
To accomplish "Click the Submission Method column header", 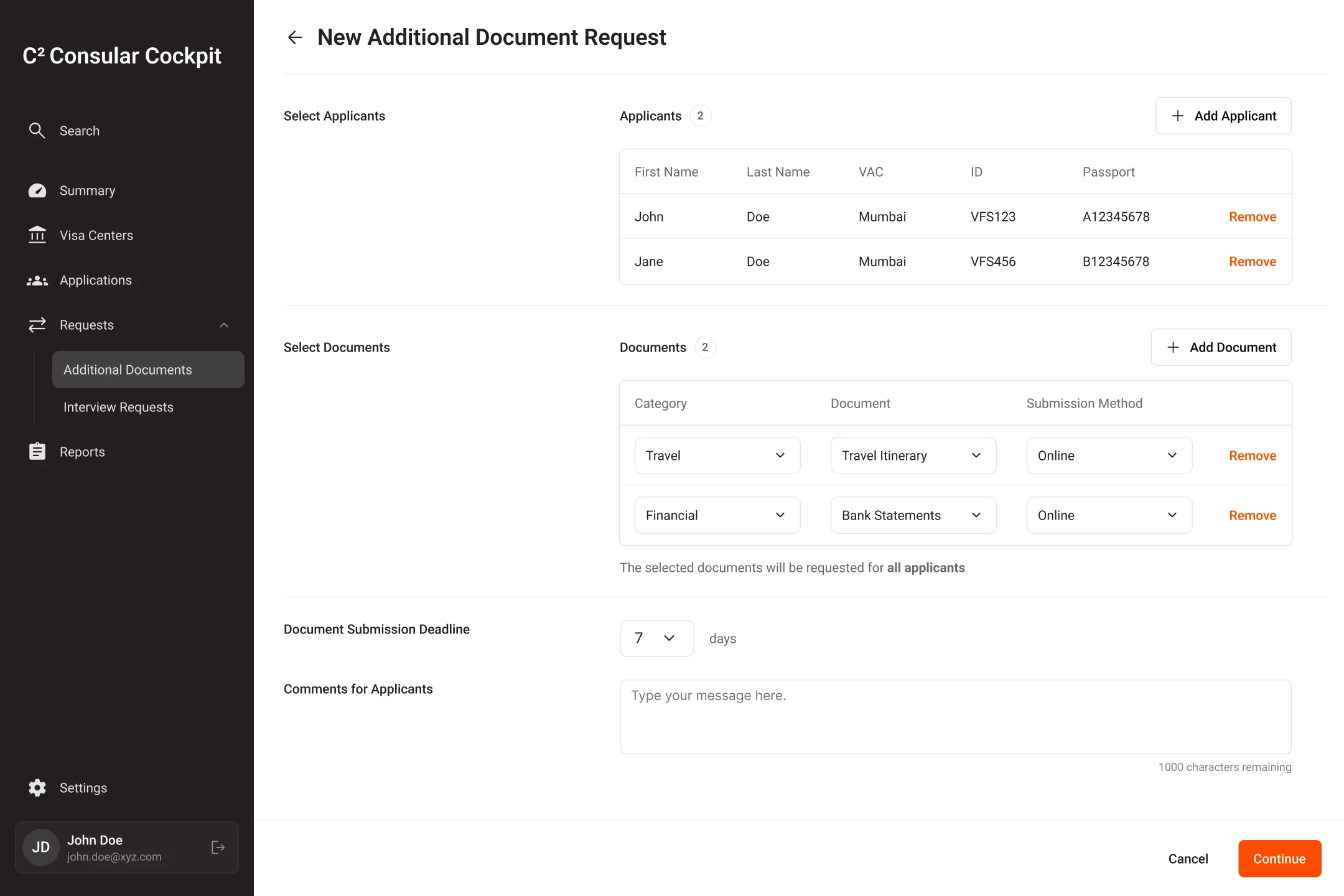I will pos(1085,403).
